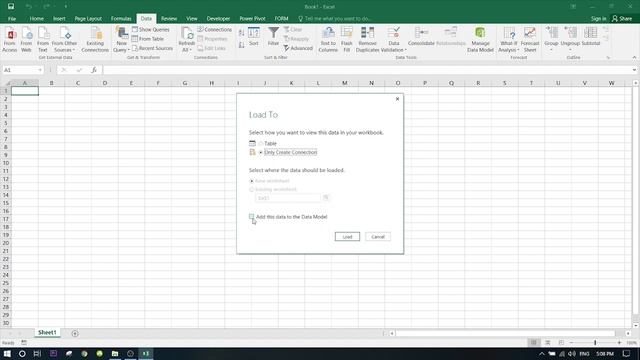640x360 pixels.
Task: Click Show Queries in Get & Transform
Action: tap(151, 29)
